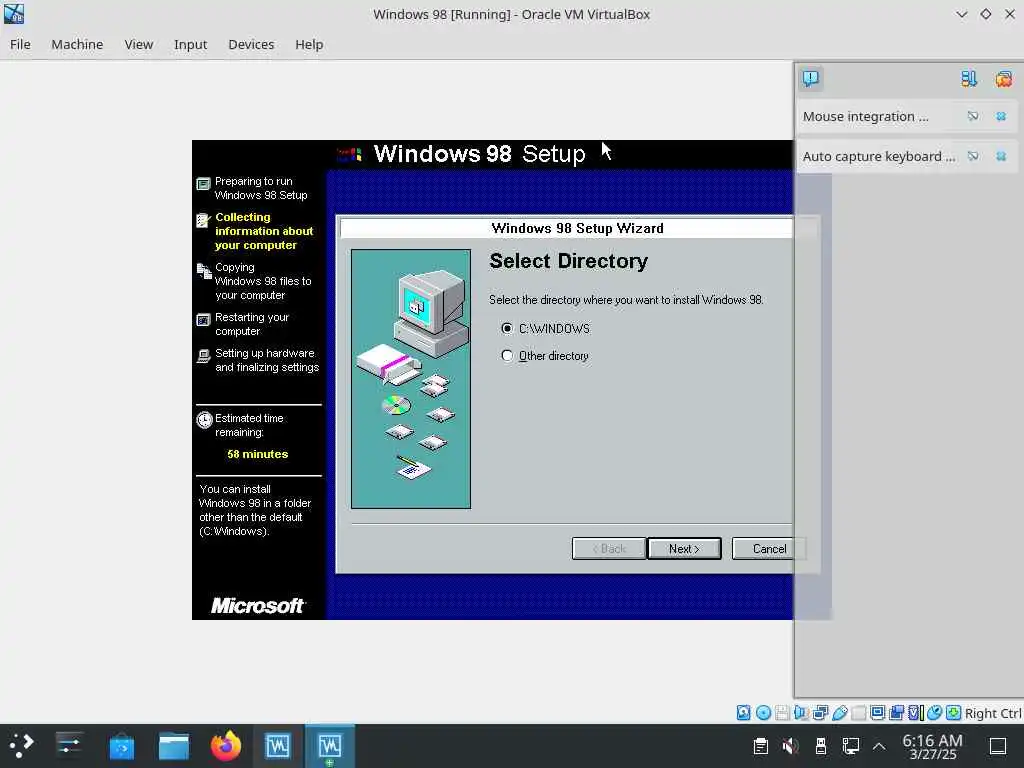Click the keep finished progresses sort icon
This screenshot has width=1024, height=768.
[968, 79]
